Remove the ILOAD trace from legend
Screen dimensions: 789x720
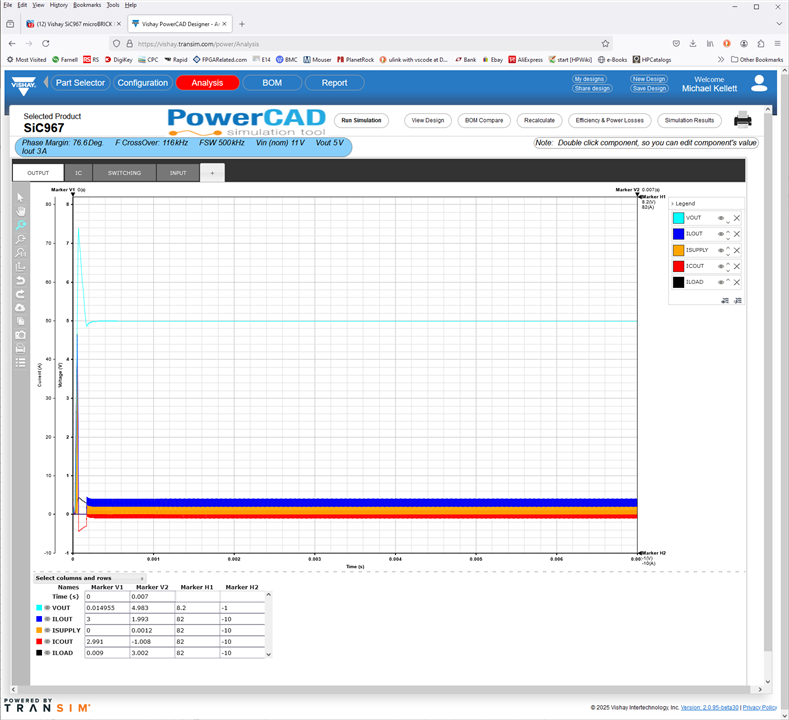click(737, 282)
